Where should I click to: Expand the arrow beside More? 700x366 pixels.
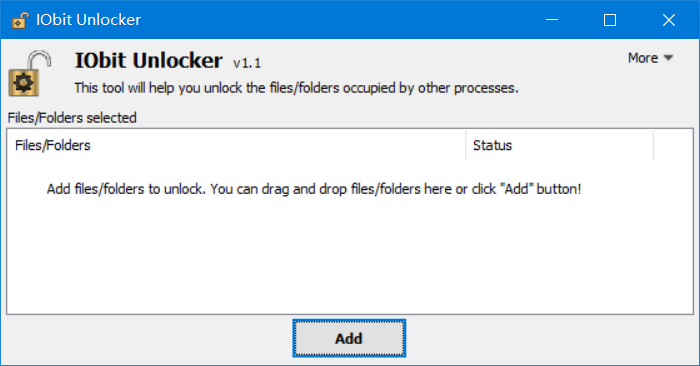tap(668, 58)
